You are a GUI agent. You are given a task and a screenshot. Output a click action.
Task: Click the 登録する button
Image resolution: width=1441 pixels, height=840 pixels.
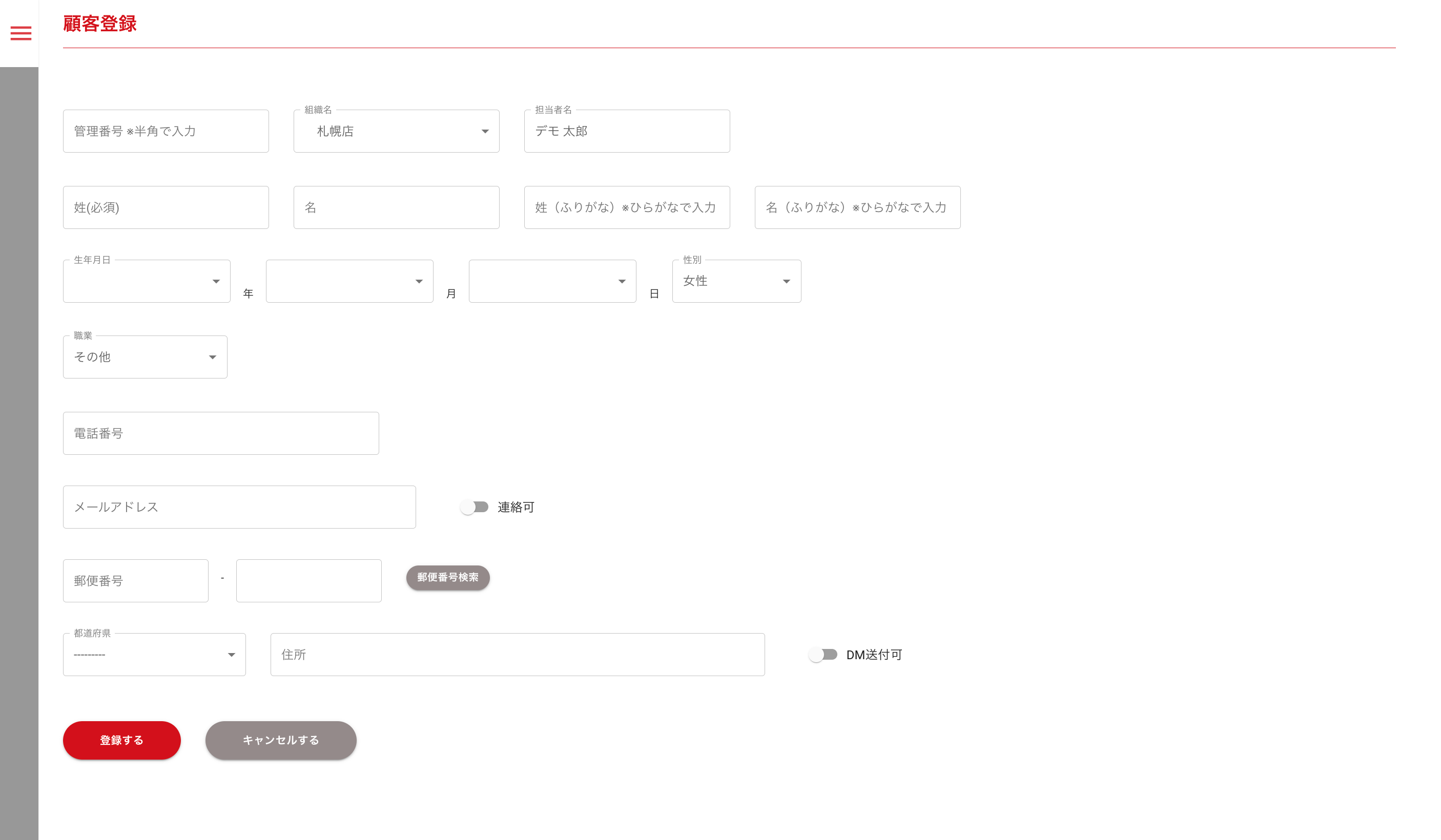(122, 740)
